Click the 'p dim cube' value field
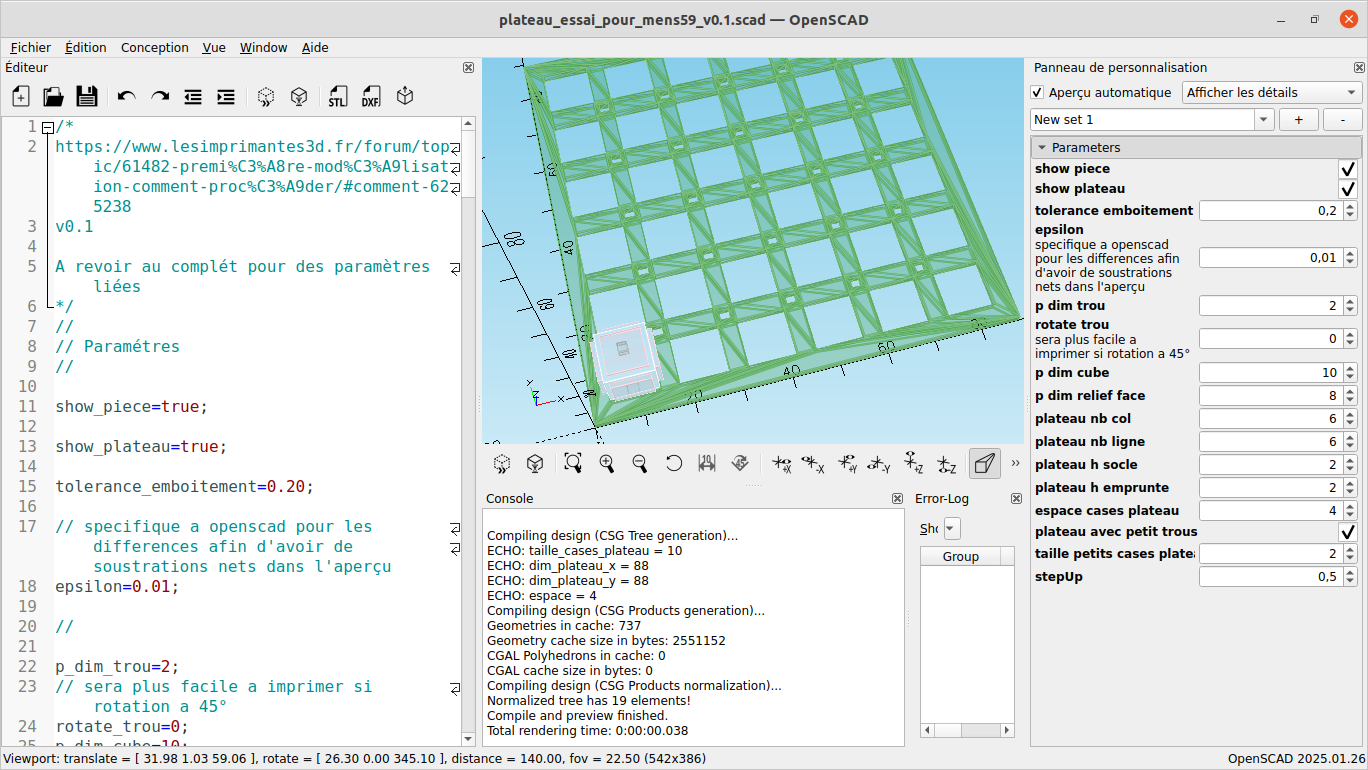Screen dimensions: 1368x770 click(1269, 373)
